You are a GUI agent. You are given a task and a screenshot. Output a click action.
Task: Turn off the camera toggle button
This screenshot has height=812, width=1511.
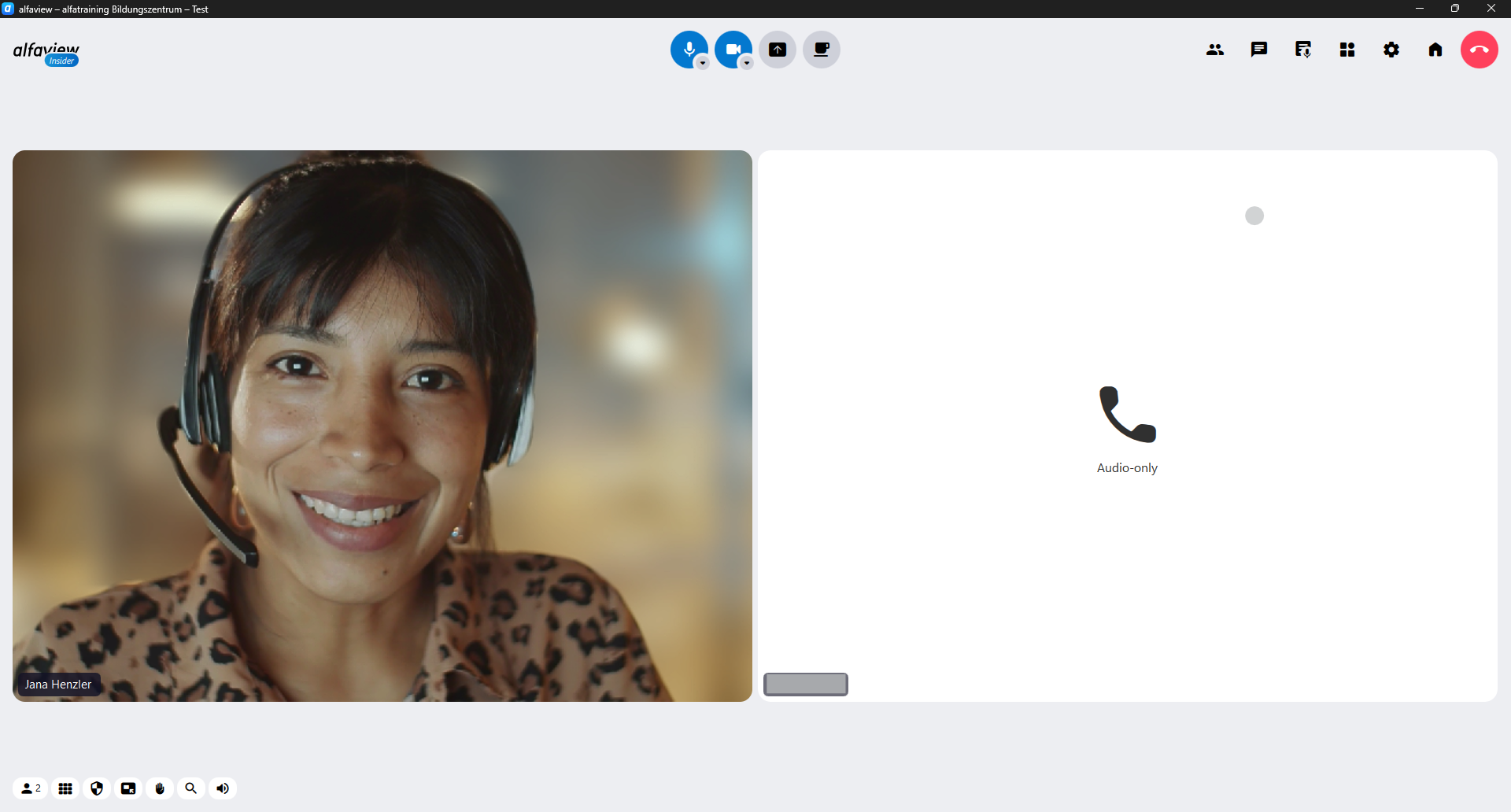click(x=733, y=49)
